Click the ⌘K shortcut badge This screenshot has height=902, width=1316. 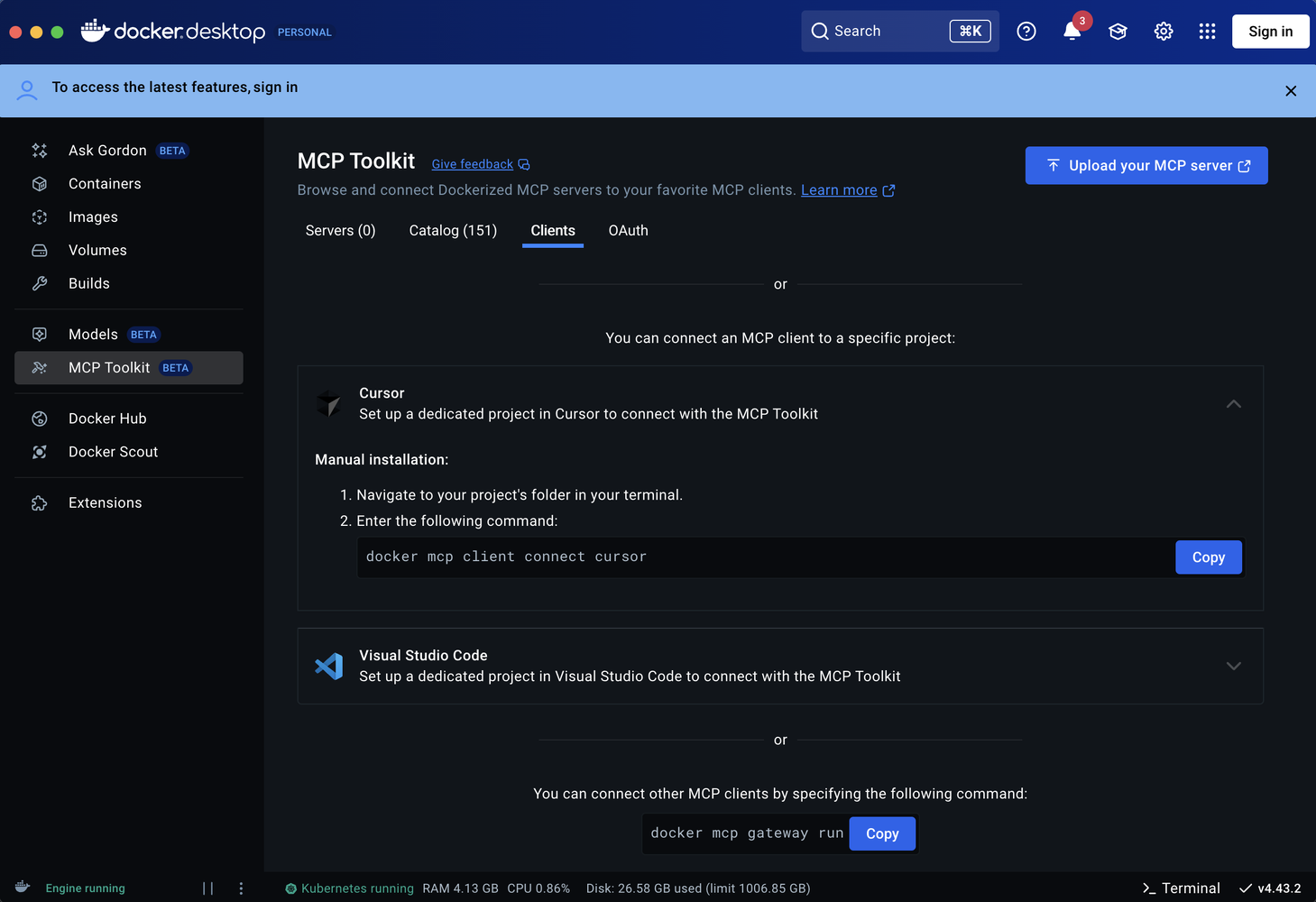971,32
